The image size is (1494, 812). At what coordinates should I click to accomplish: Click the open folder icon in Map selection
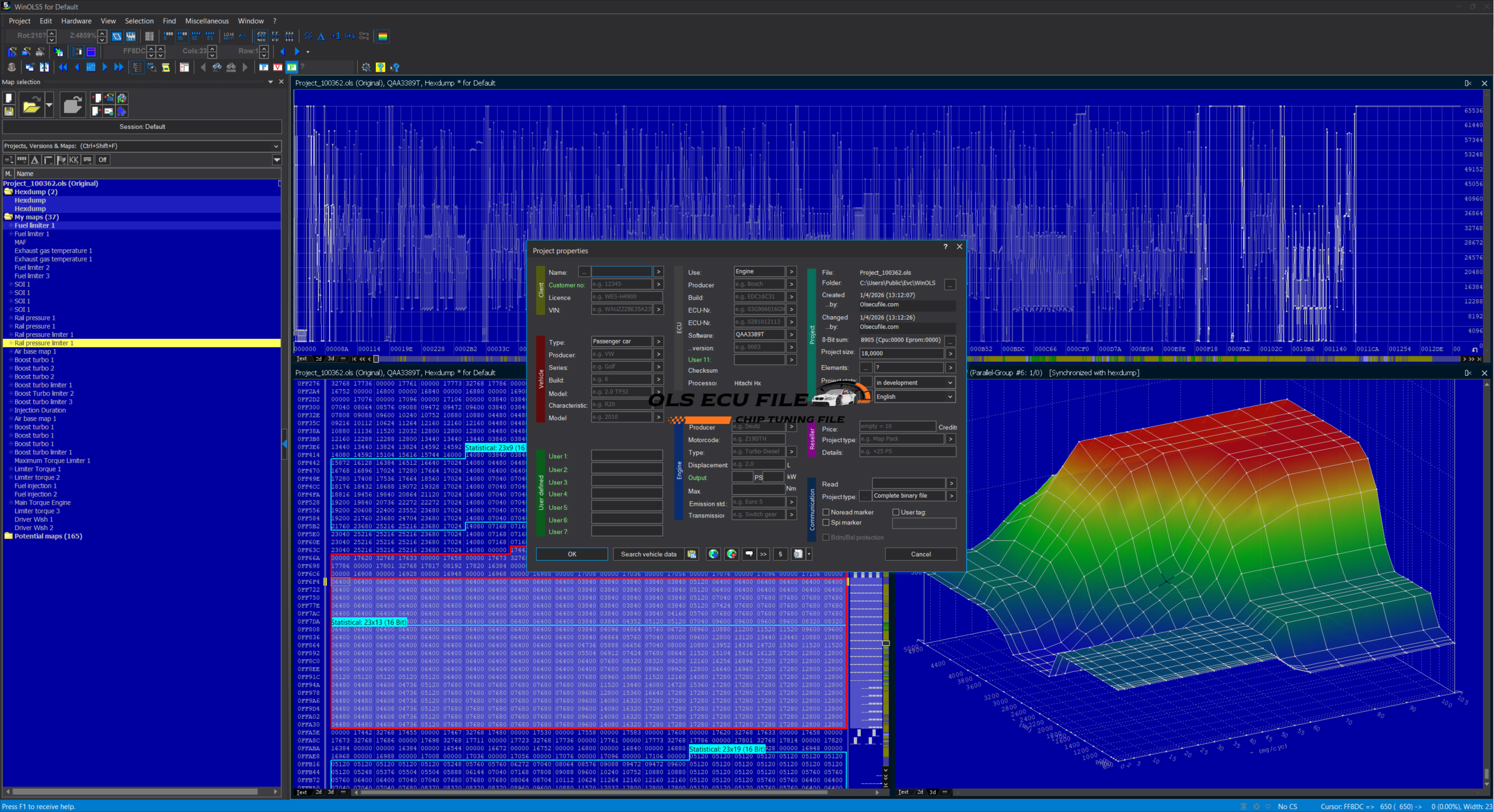[x=32, y=106]
